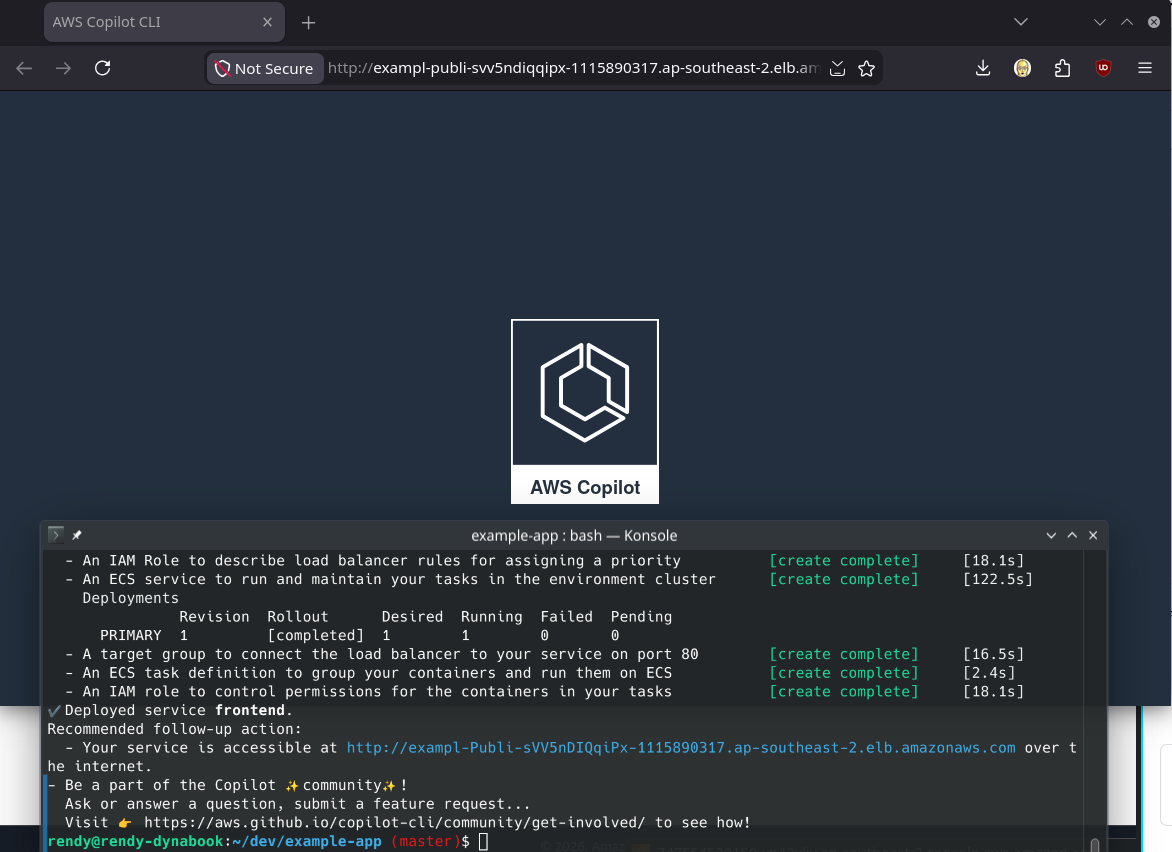Screen dimensions: 1172x852
Task: Save page to Pocket icon
Action: 838,69
